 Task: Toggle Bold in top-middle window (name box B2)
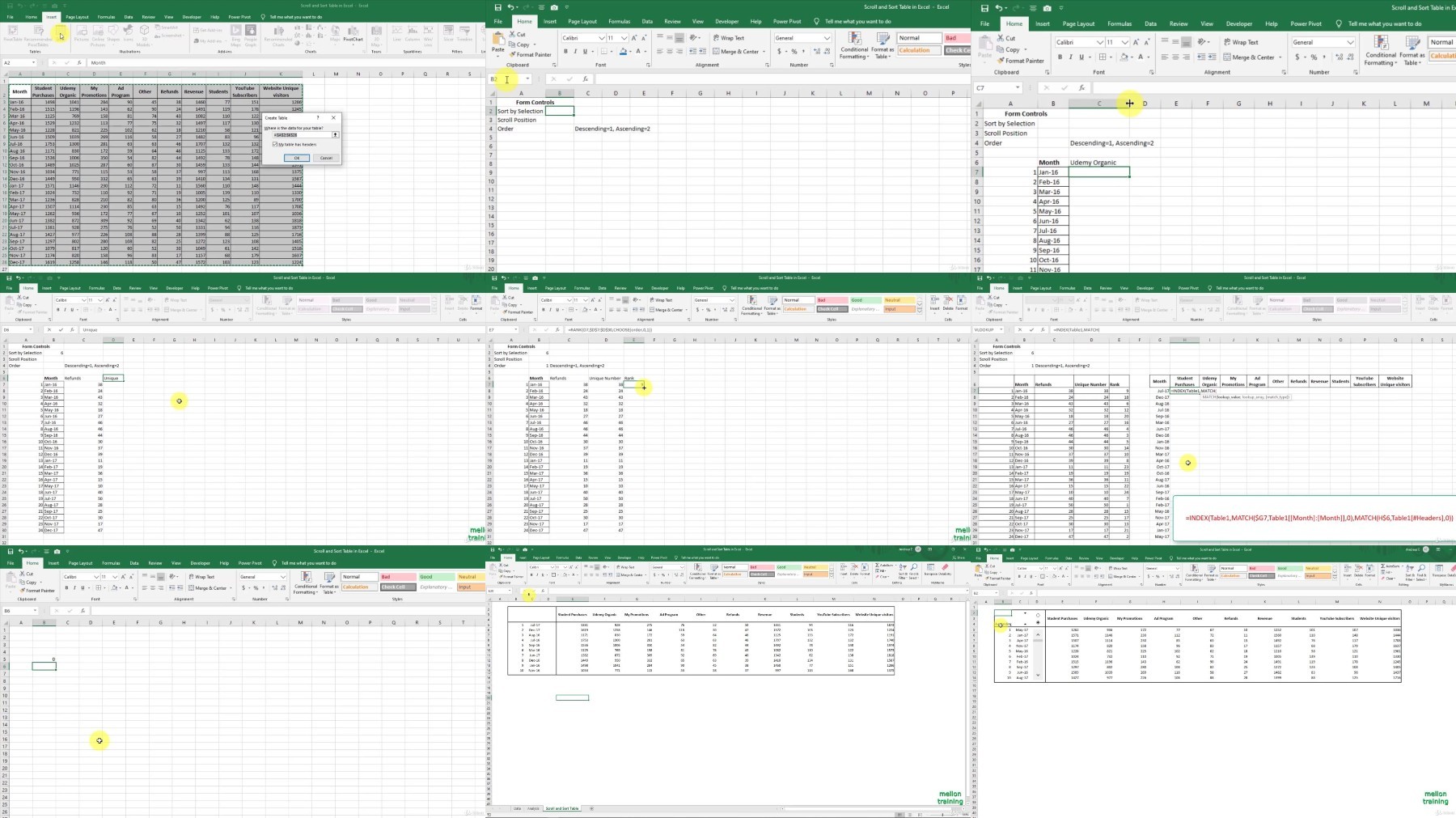(565, 51)
